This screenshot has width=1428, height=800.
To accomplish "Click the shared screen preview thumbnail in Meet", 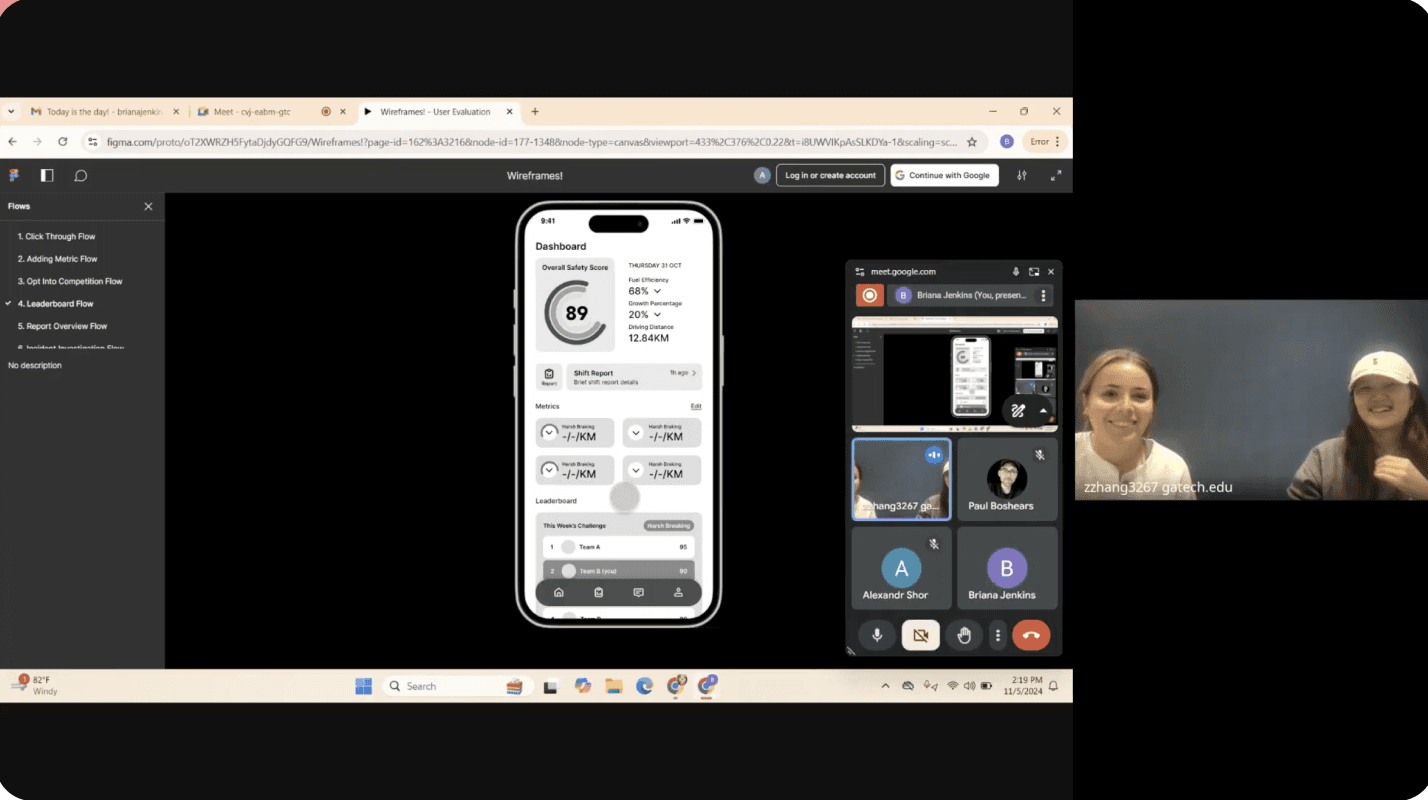I will click(955, 372).
